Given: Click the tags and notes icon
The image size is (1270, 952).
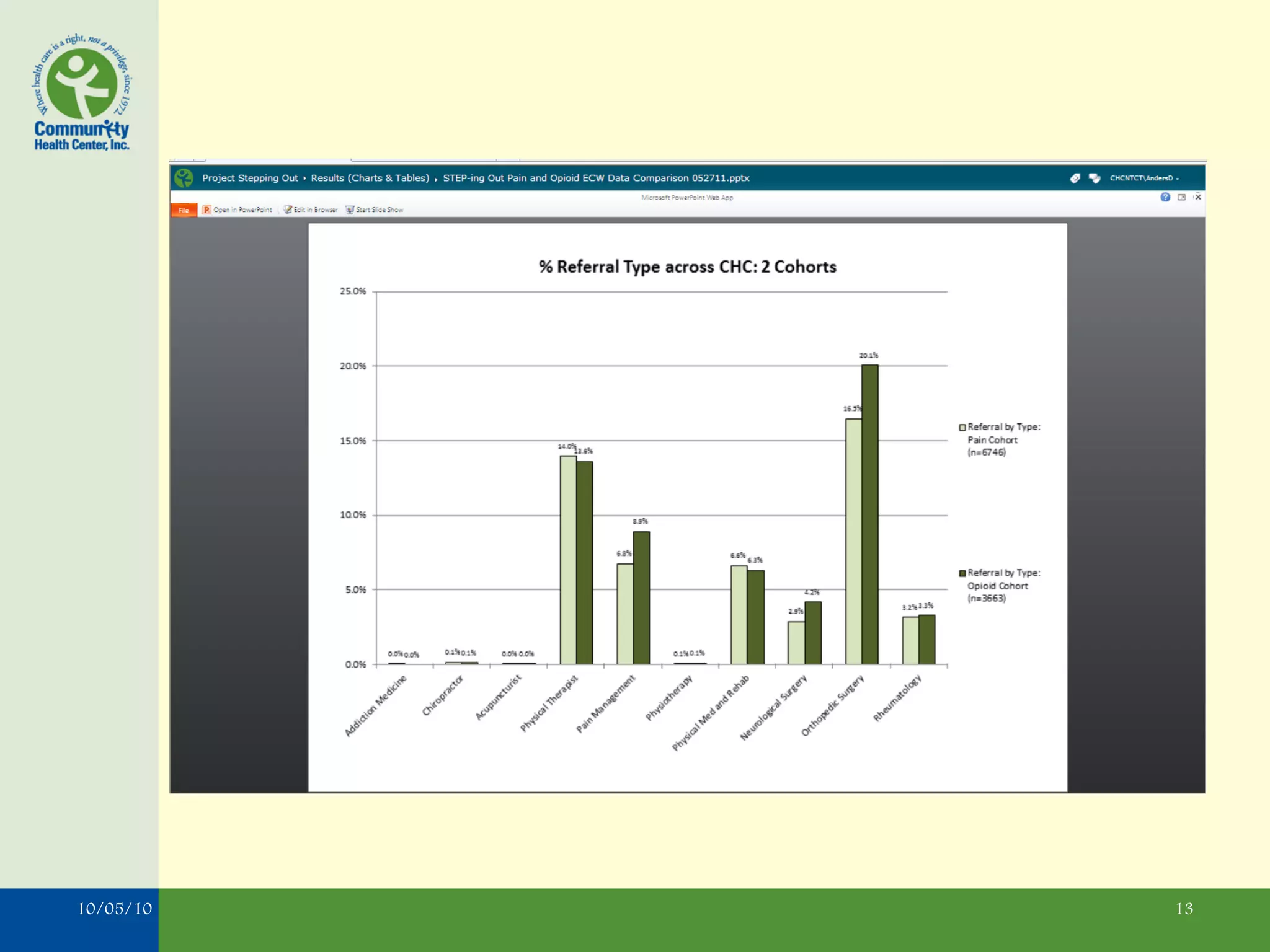Looking at the screenshot, I should point(1075,178).
